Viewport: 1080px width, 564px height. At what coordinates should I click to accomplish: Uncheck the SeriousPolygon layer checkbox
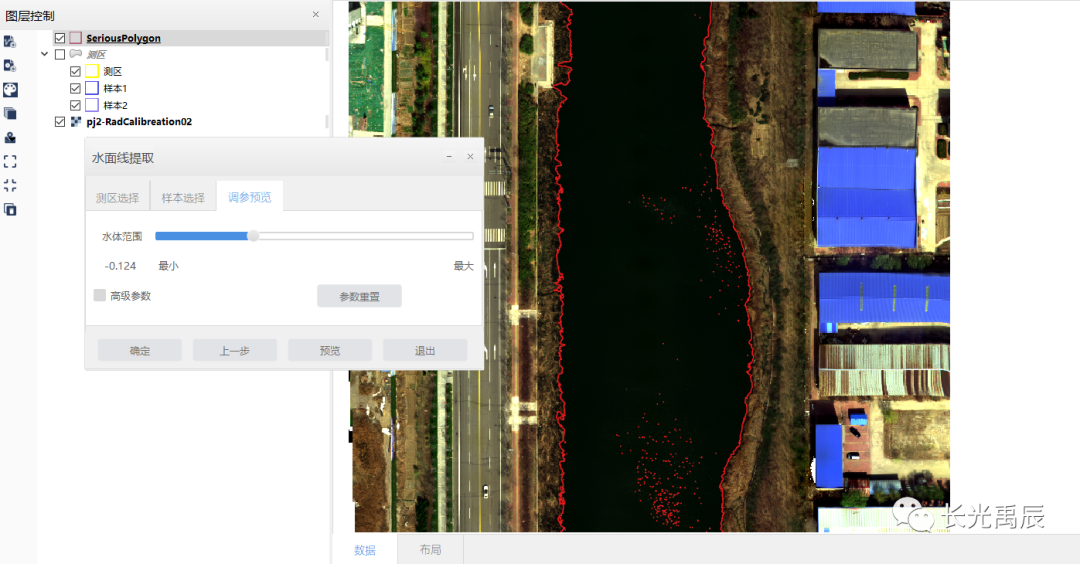pos(60,38)
